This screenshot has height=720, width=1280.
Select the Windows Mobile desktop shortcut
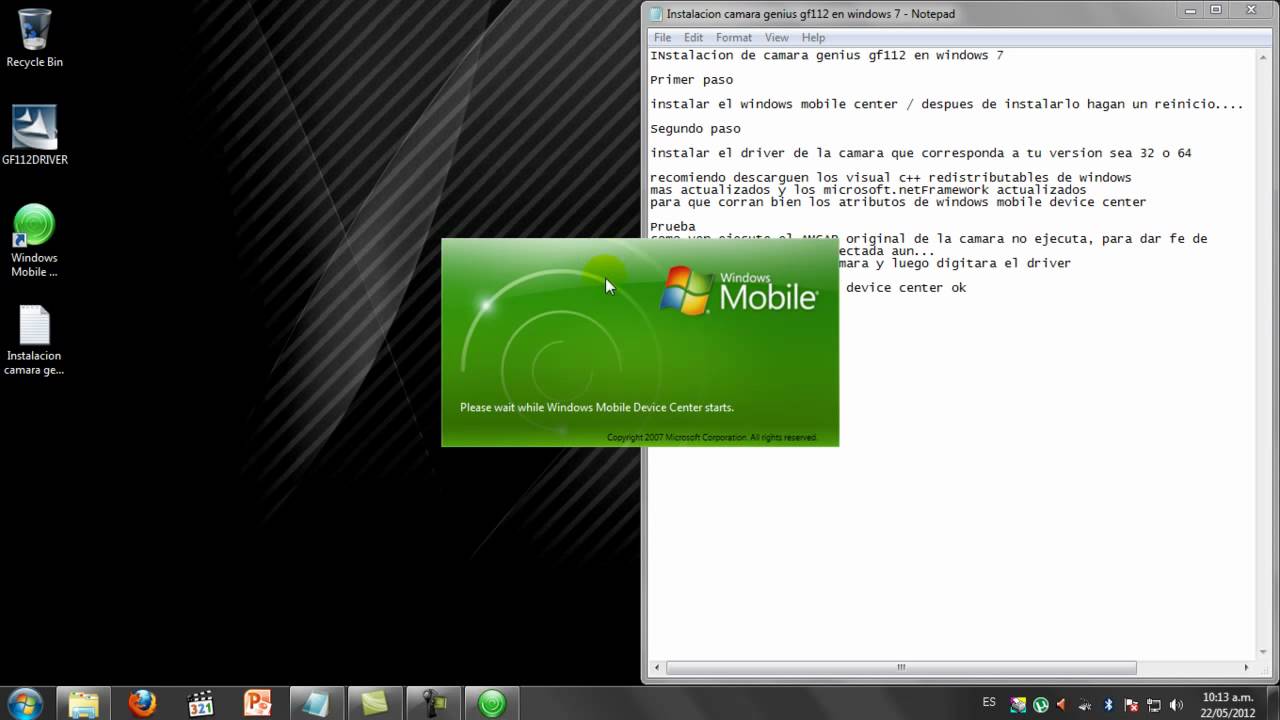pos(34,241)
